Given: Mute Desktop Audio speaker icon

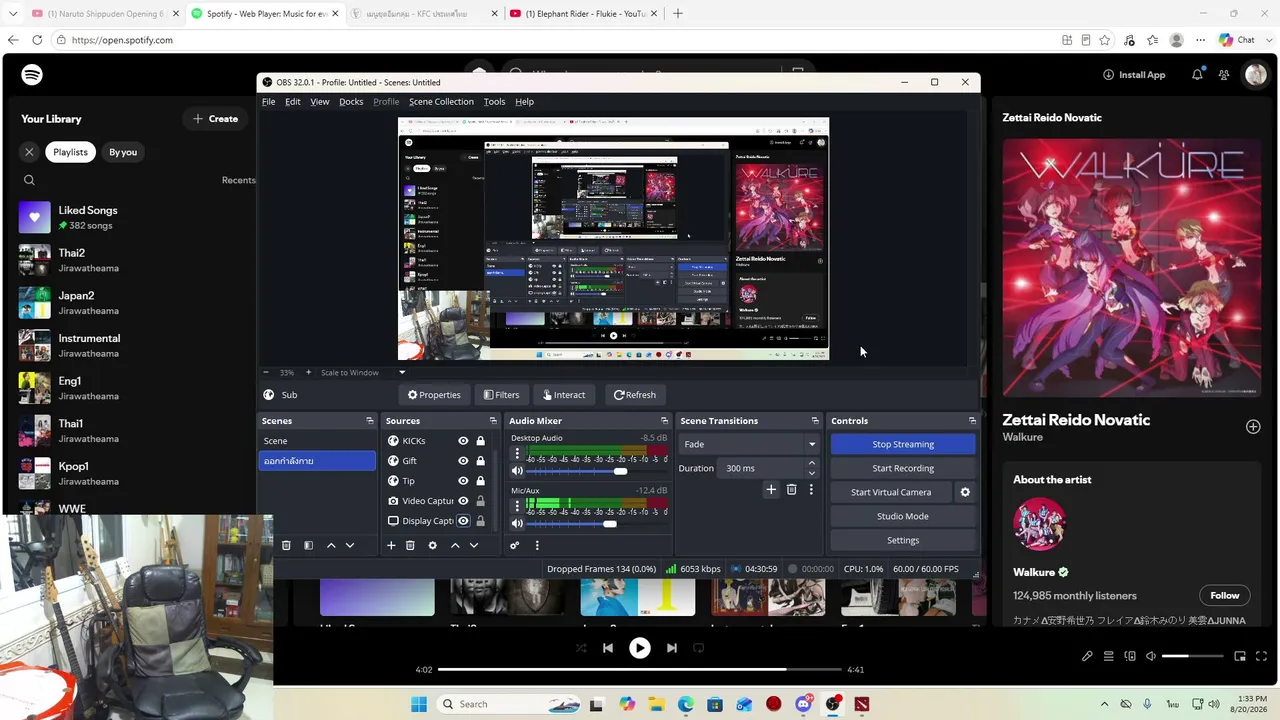Looking at the screenshot, I should coord(517,471).
